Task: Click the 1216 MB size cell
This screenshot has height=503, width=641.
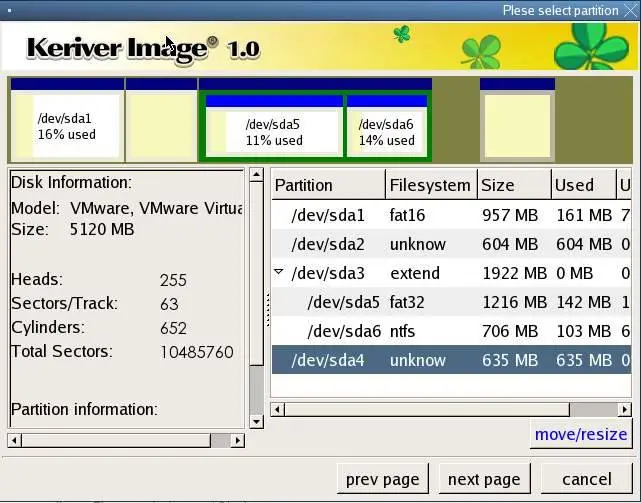Action: [x=514, y=302]
